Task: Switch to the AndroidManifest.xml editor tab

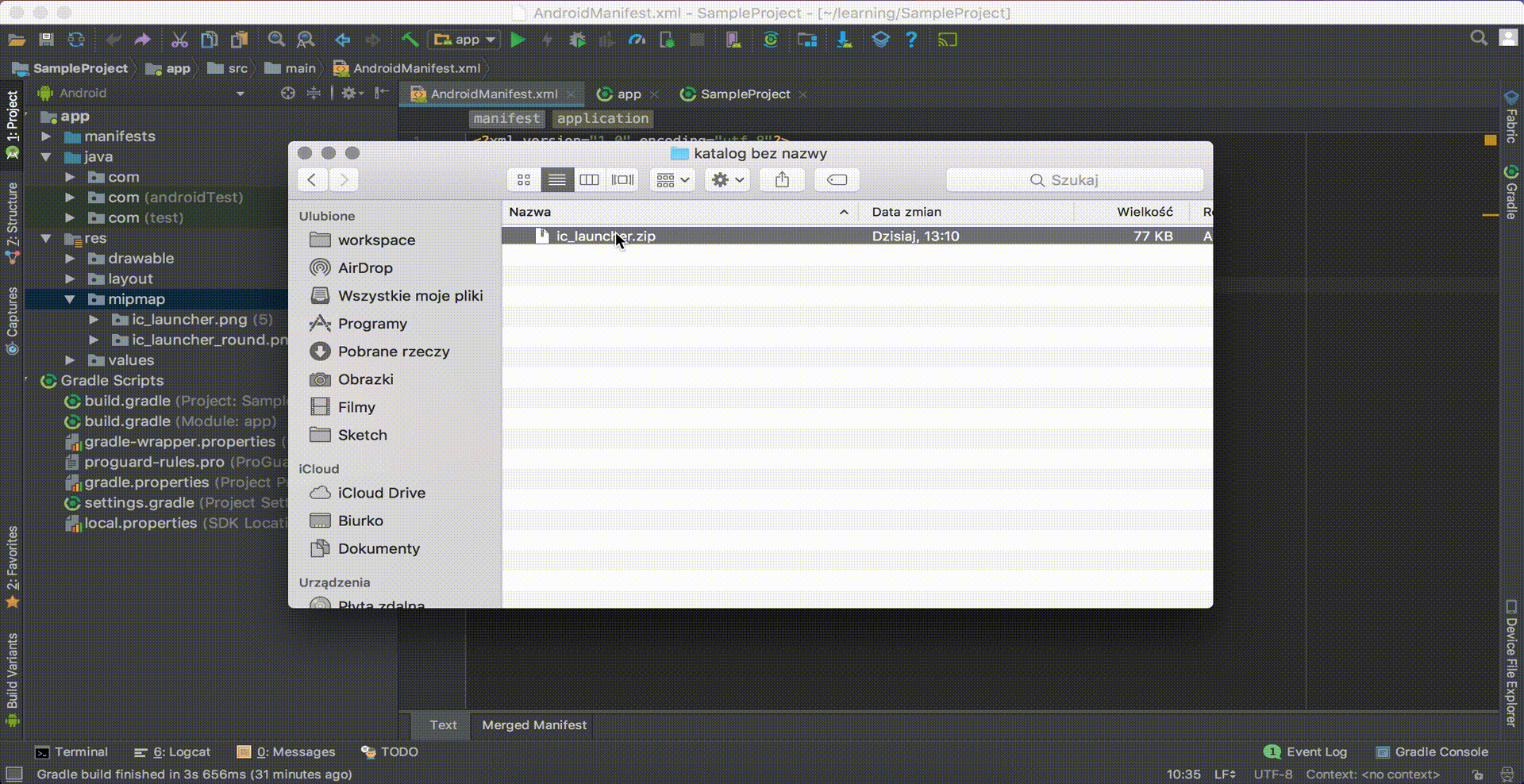Action: point(494,94)
